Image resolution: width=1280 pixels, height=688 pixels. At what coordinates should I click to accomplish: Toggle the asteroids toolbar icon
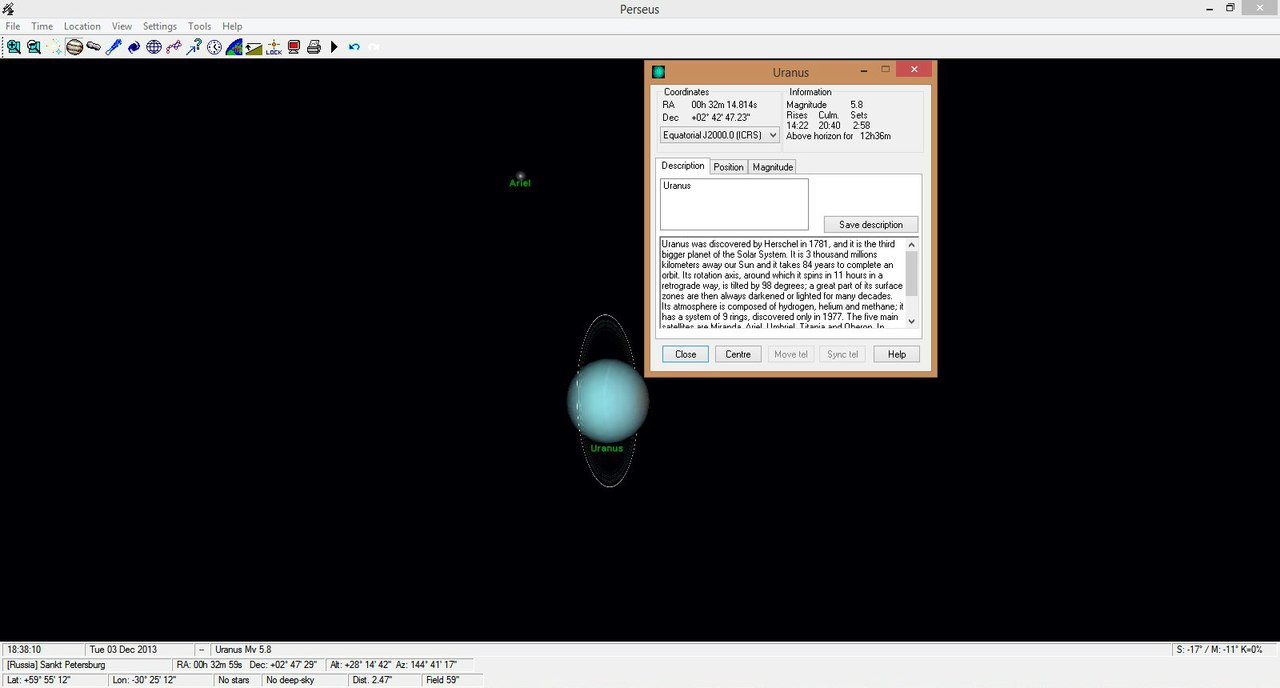click(x=94, y=47)
